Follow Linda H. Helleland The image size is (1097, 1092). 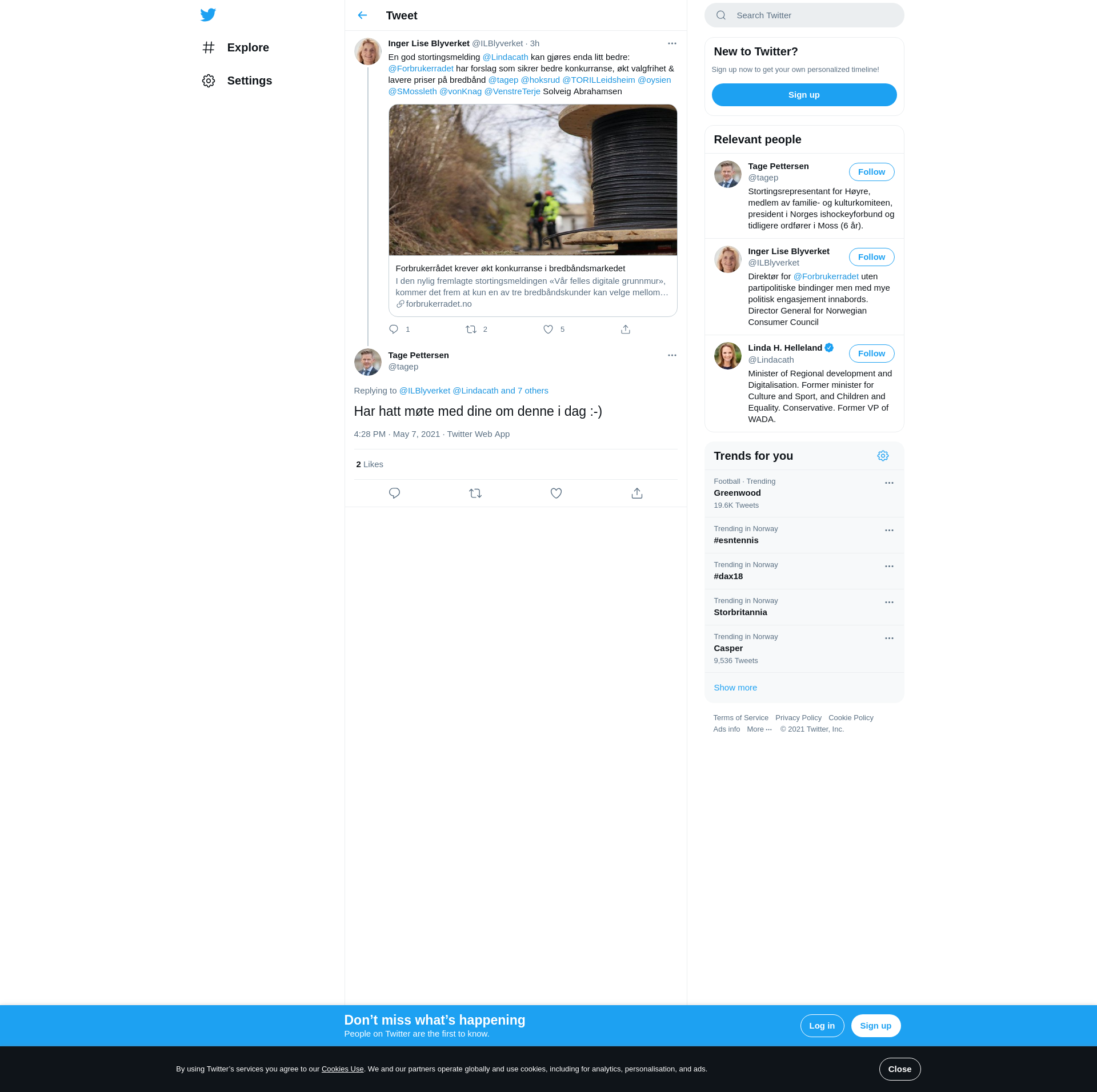871,354
